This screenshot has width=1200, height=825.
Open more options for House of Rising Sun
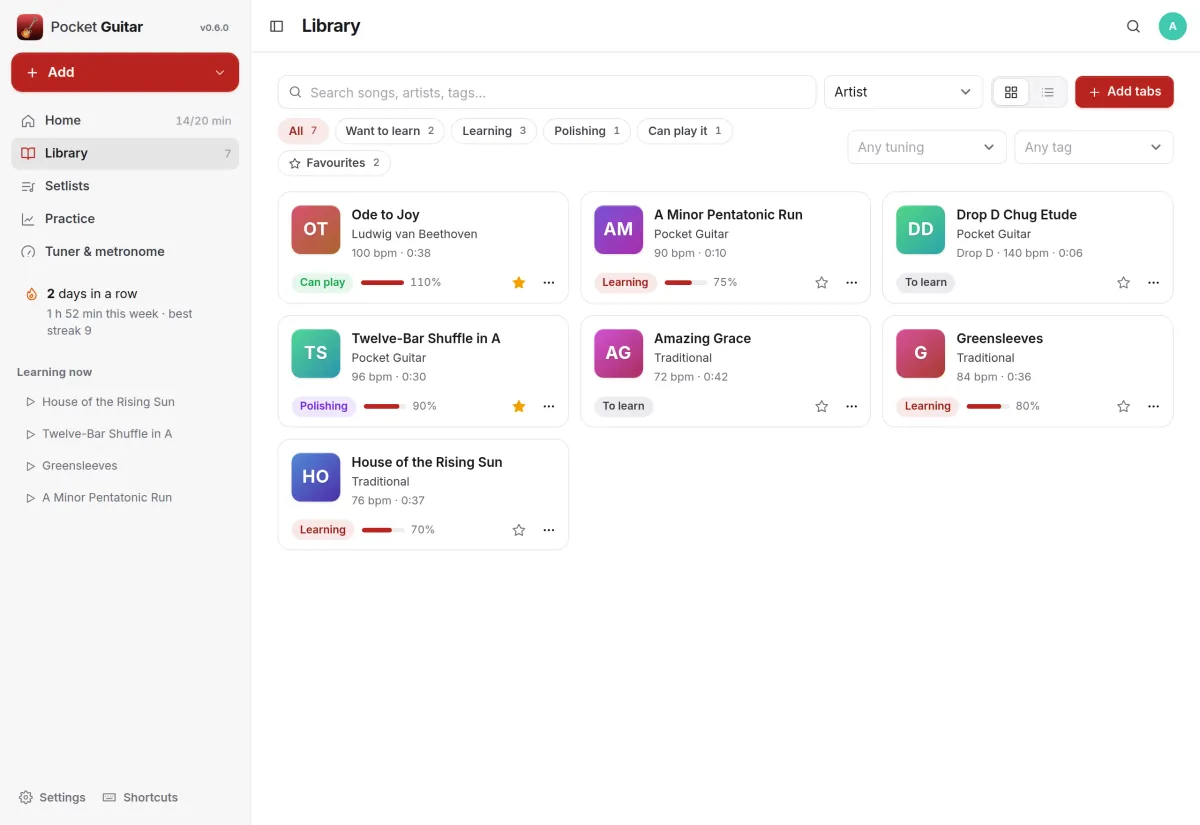point(549,530)
